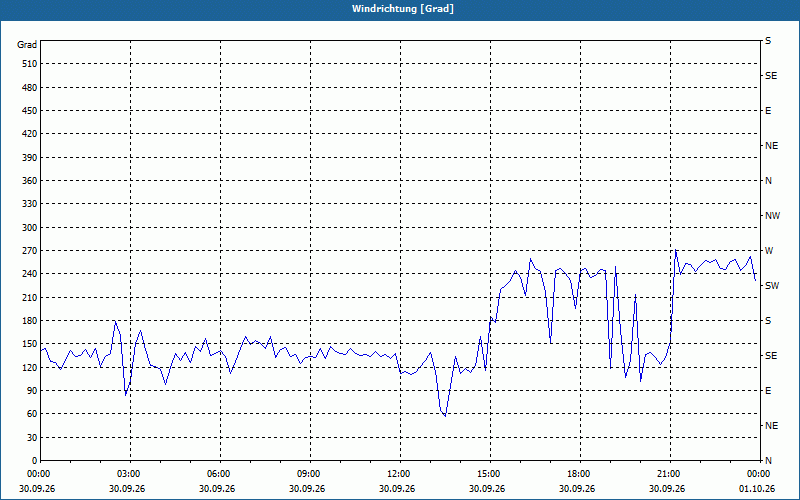Select the E compass label level with 450
The height and width of the screenshot is (500, 800).
point(768,111)
